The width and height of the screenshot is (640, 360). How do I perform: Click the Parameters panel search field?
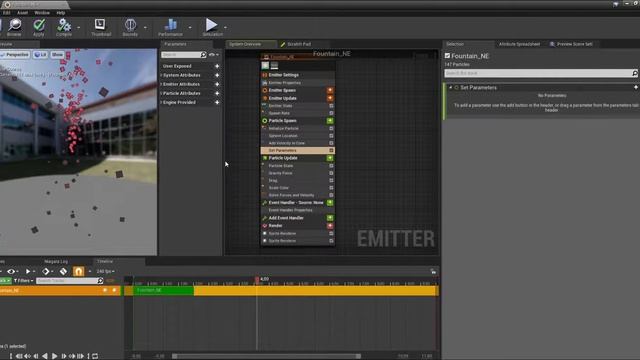coord(184,55)
